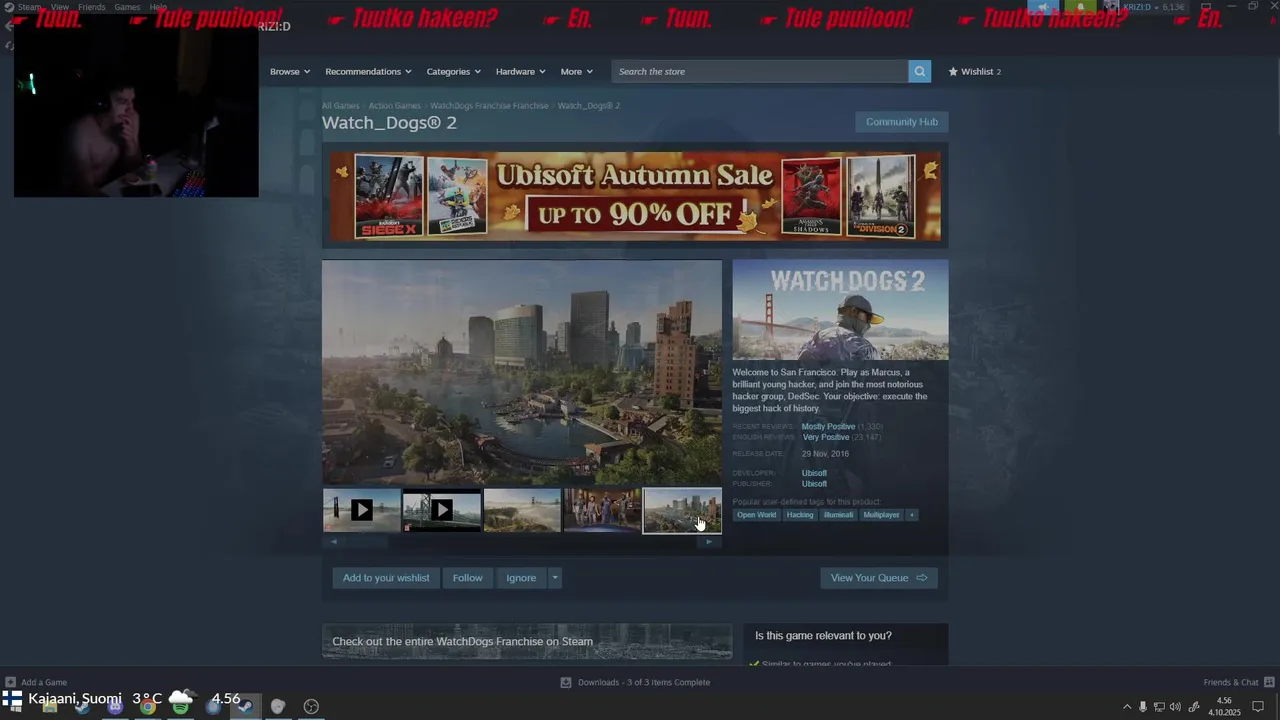This screenshot has height=720, width=1280.
Task: Click the Ubisoft Autumn Sale banner
Action: pos(635,196)
